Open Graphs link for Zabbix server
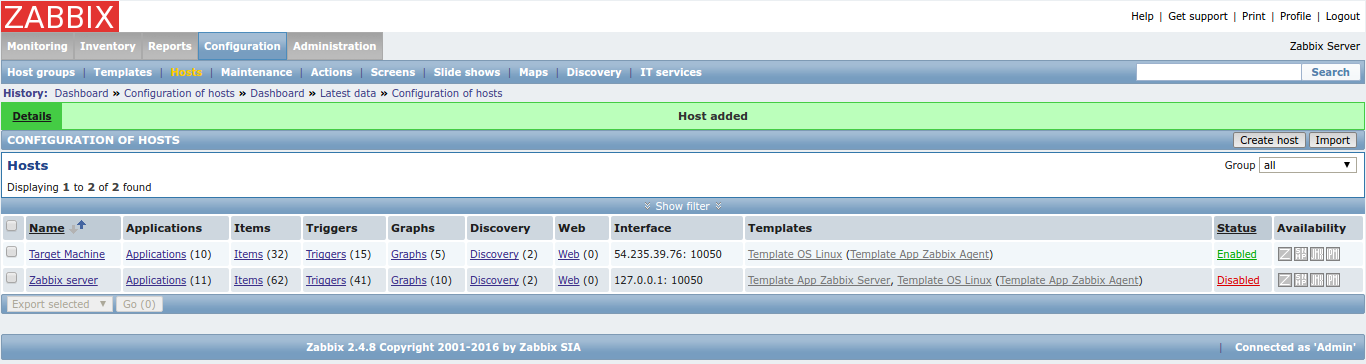 (409, 280)
